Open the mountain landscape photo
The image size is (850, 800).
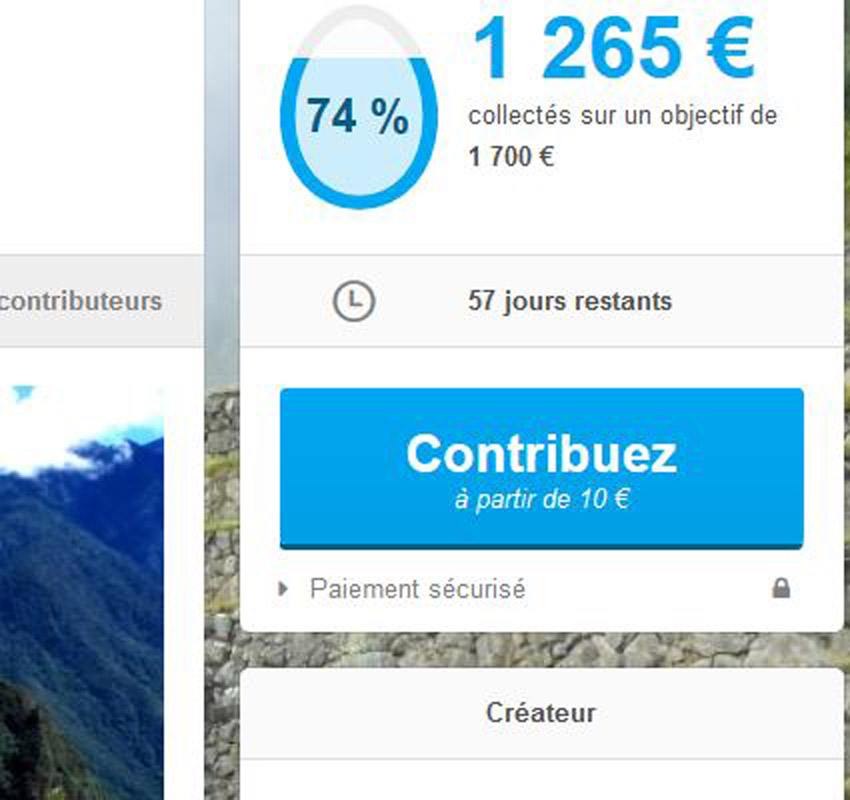click(82, 592)
